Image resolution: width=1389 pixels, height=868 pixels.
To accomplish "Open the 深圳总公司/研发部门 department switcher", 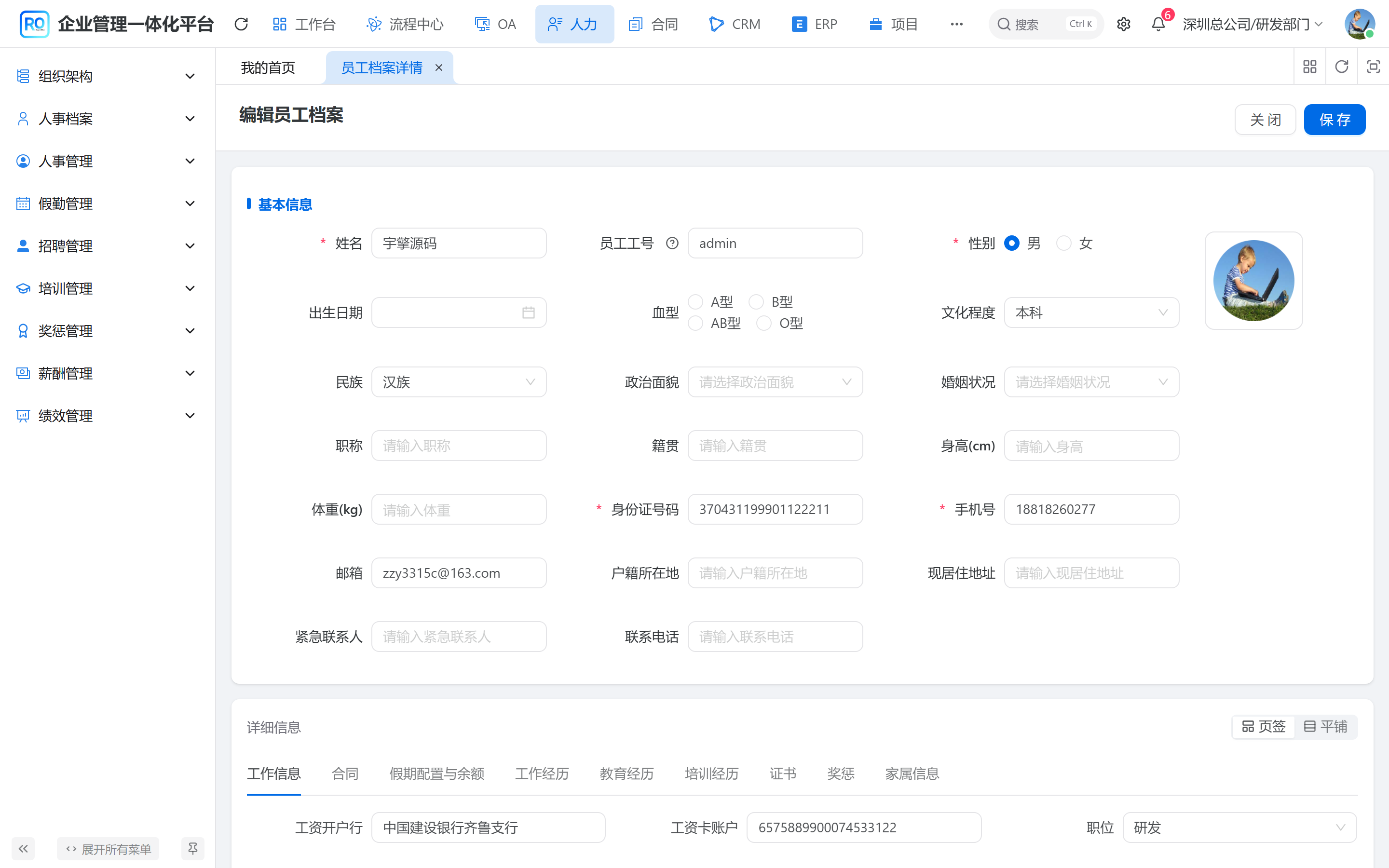I will pyautogui.click(x=1253, y=24).
